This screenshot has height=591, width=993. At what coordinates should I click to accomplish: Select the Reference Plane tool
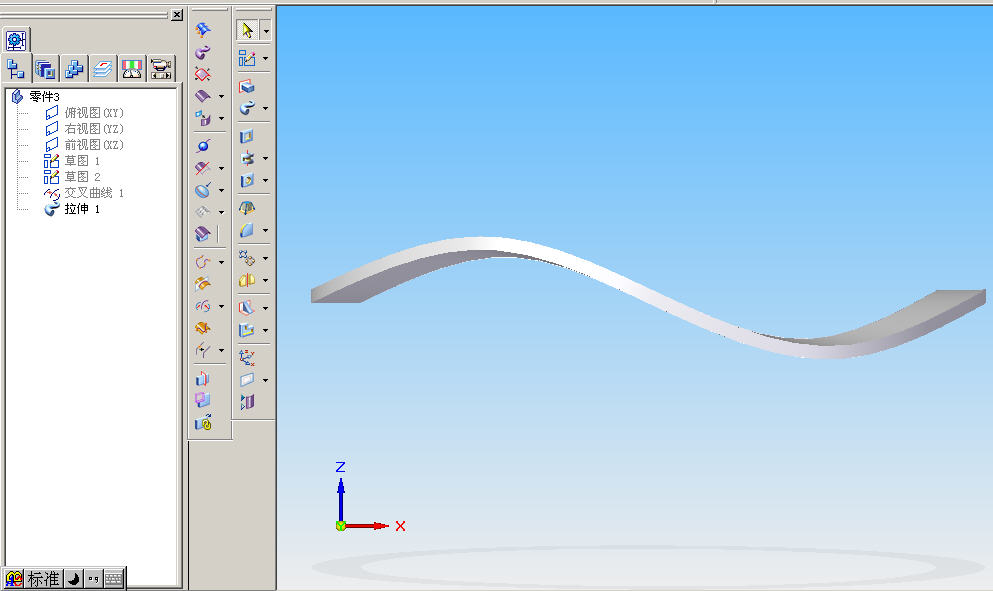click(247, 380)
